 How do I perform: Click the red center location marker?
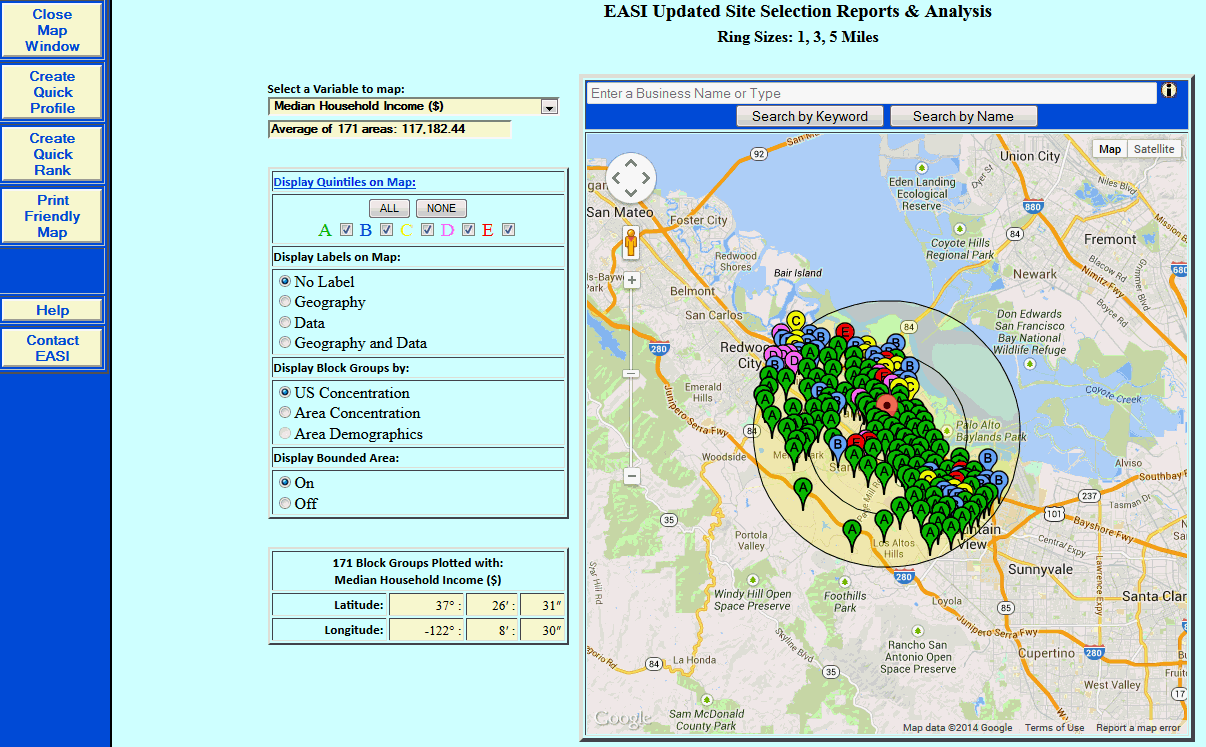pyautogui.click(x=886, y=404)
